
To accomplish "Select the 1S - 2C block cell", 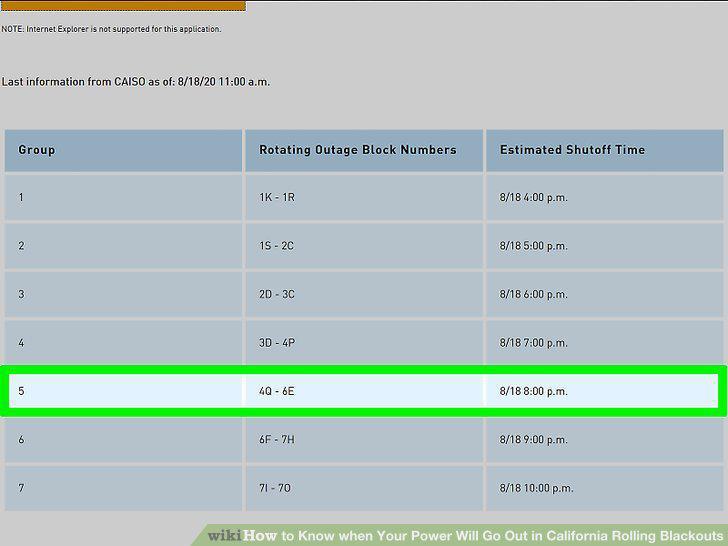I will 364,246.
